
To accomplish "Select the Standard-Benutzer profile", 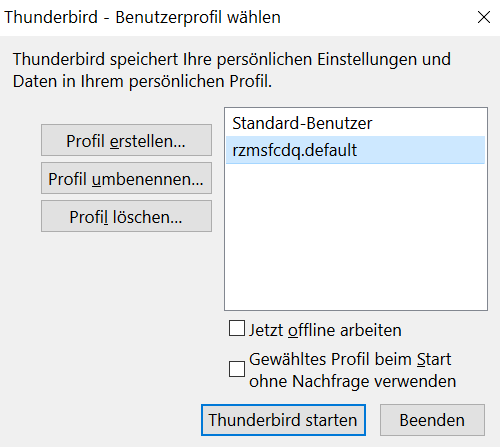I will (355, 123).
